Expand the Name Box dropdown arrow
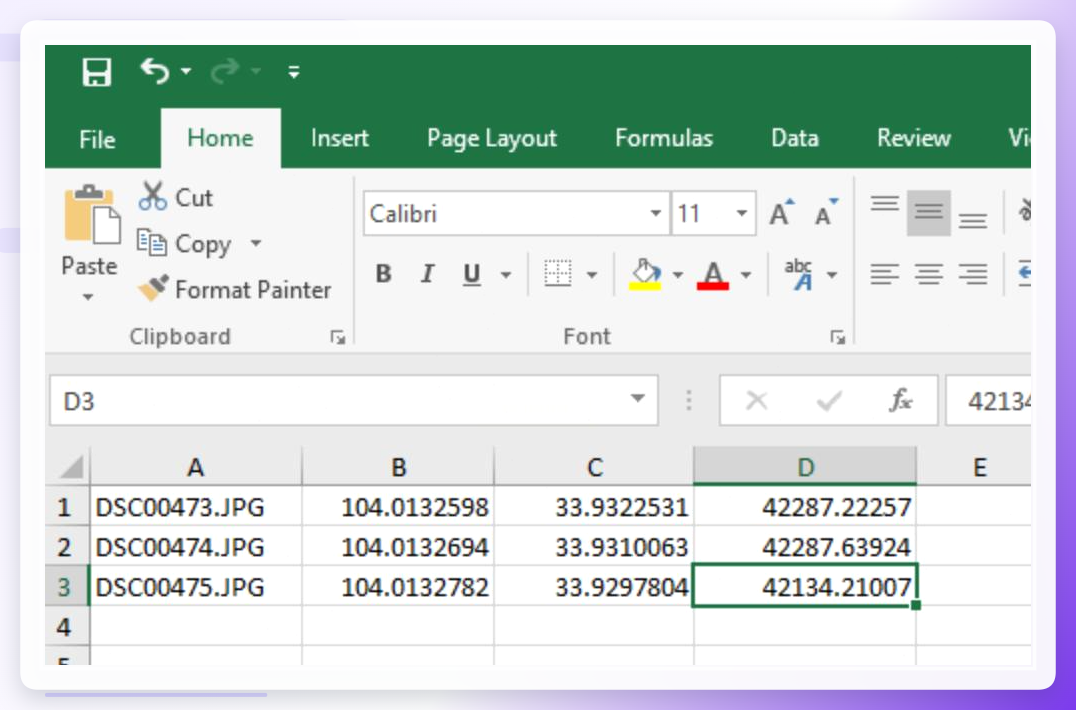This screenshot has height=710, width=1076. point(638,399)
